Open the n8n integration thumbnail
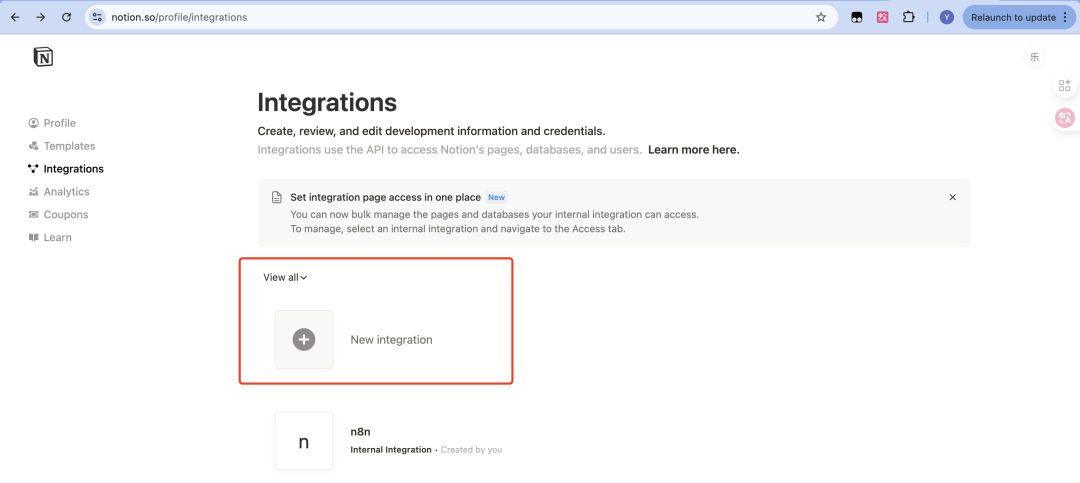This screenshot has height=483, width=1080. point(304,441)
